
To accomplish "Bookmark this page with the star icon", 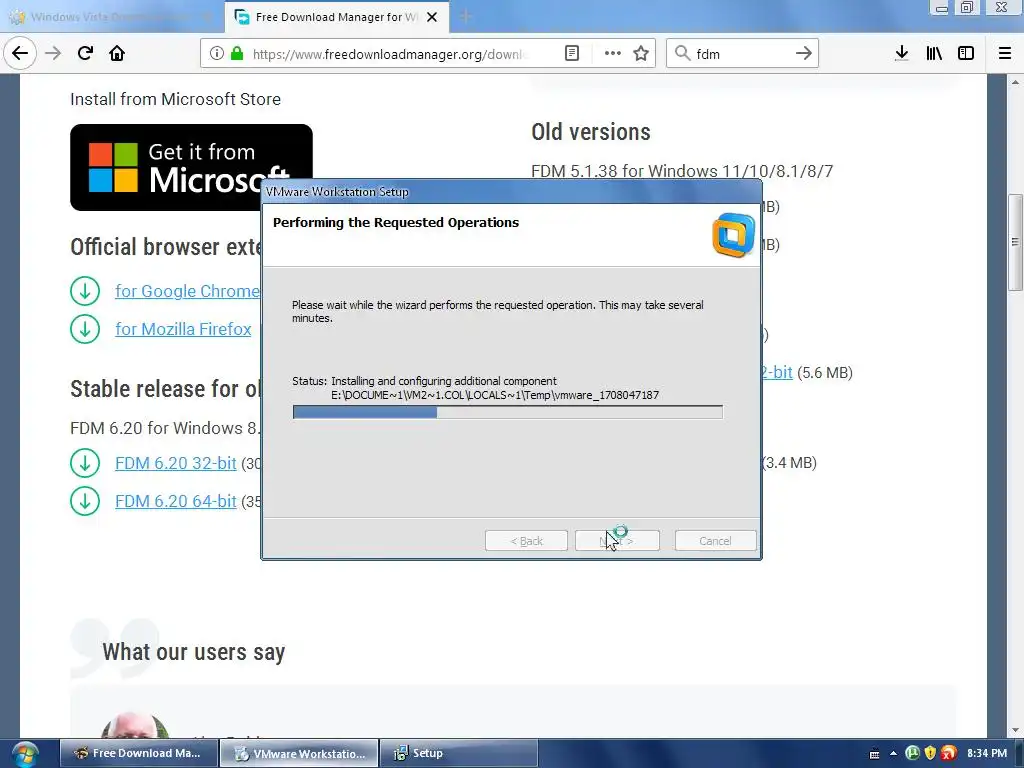I will click(641, 54).
